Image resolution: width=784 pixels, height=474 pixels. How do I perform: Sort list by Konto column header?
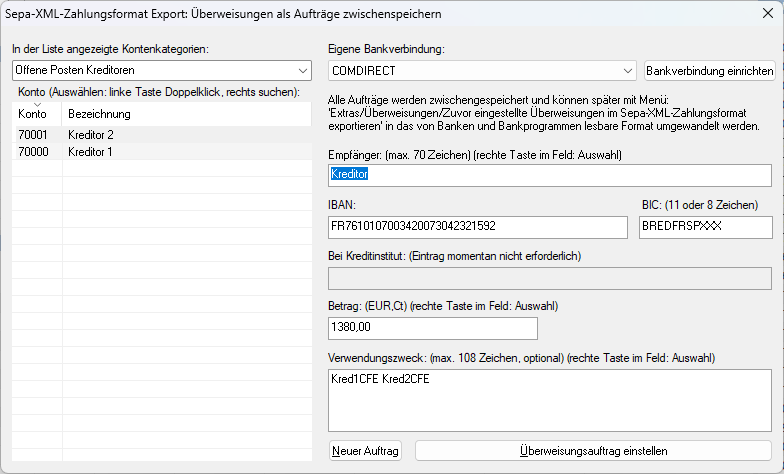click(36, 114)
